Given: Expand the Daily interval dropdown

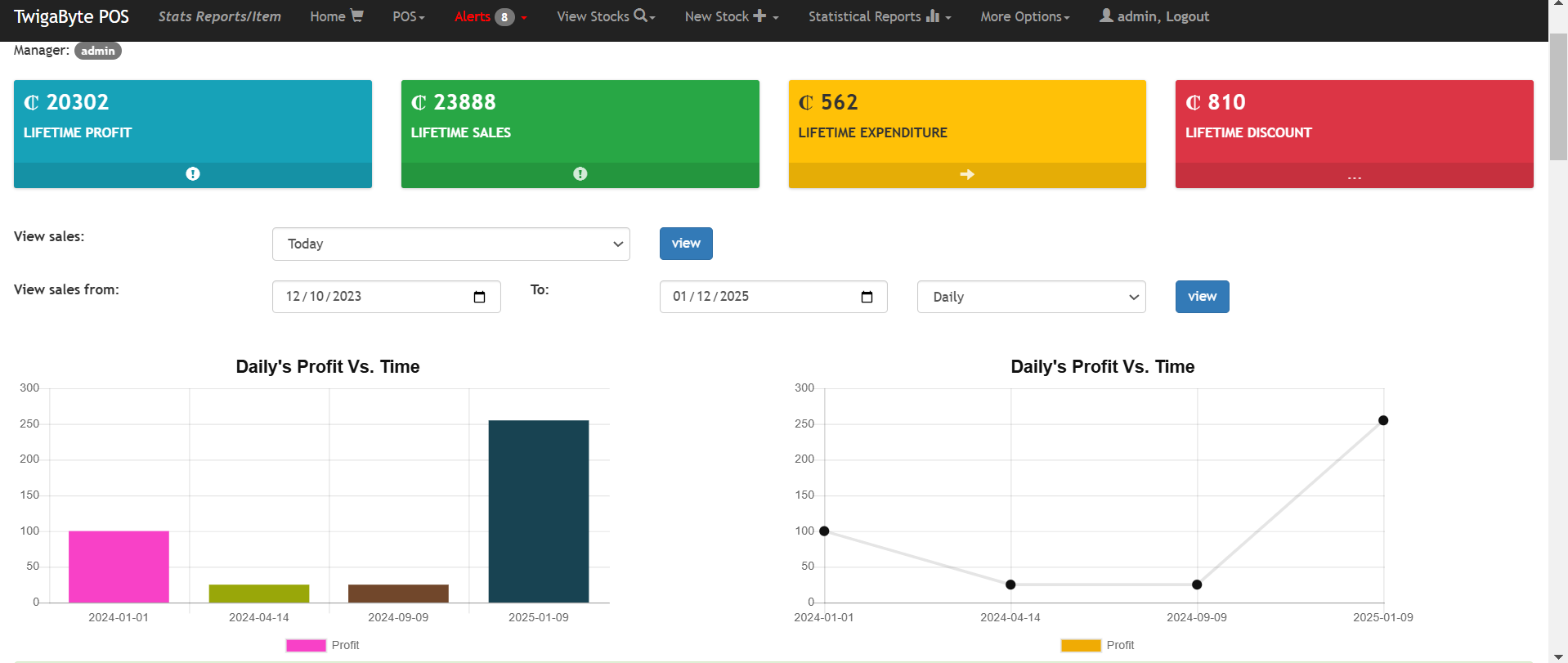Looking at the screenshot, I should coord(1031,297).
